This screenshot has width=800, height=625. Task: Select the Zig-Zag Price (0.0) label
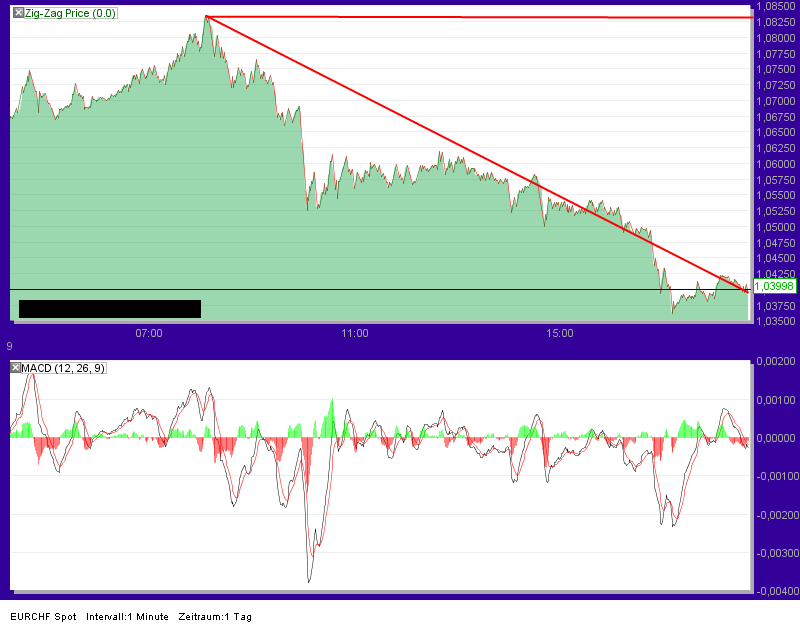70,13
